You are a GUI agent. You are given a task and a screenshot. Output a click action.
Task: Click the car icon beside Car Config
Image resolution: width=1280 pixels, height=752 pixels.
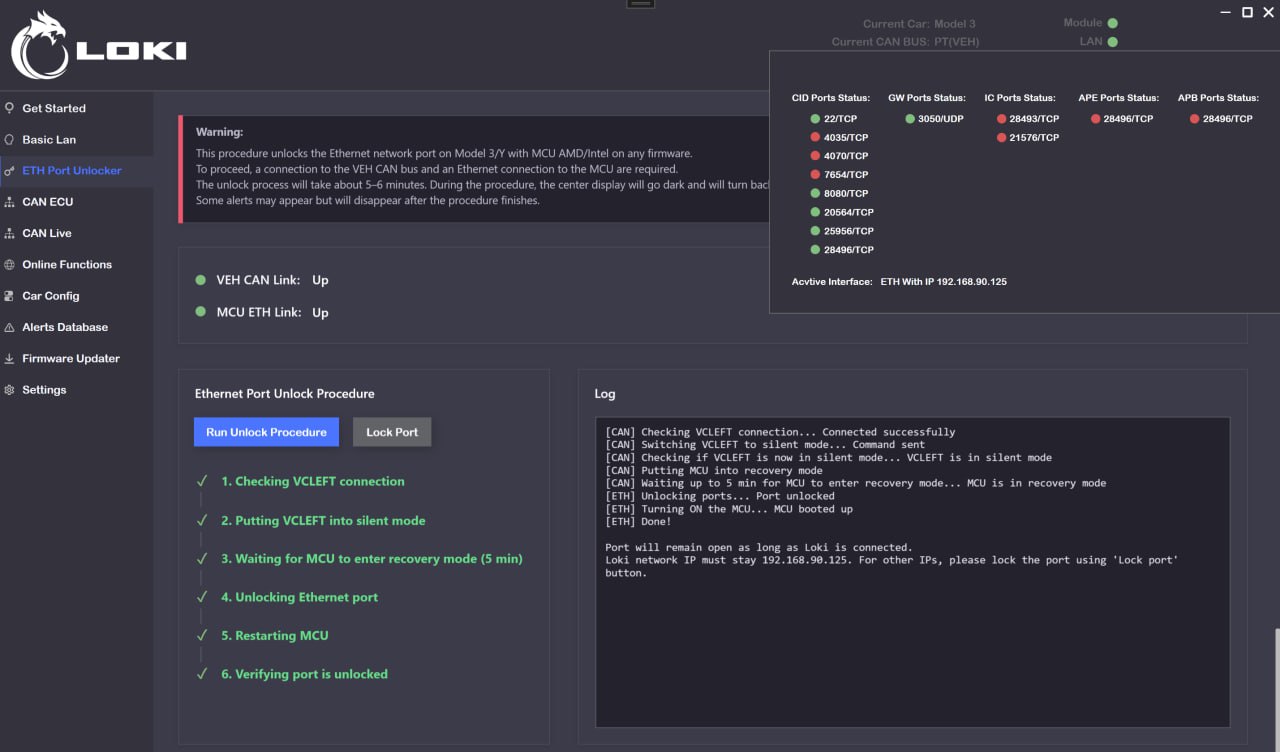click(10, 296)
